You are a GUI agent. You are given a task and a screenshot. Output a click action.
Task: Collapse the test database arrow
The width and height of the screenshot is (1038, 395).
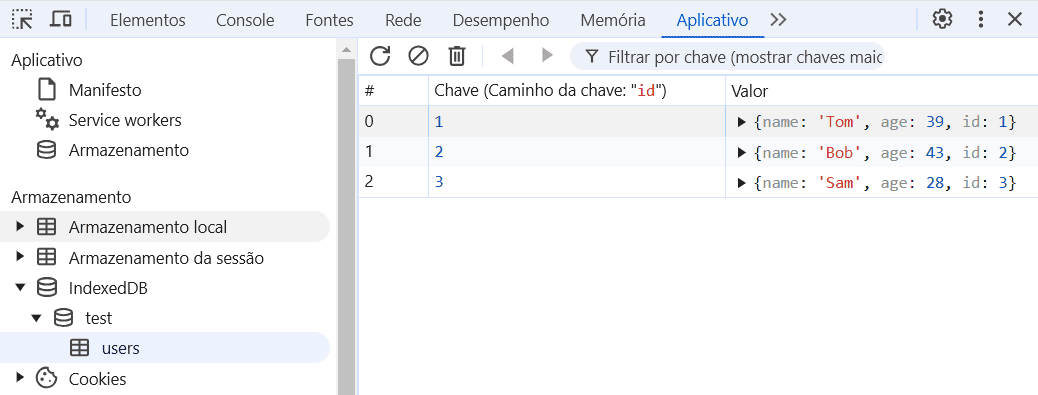click(36, 318)
